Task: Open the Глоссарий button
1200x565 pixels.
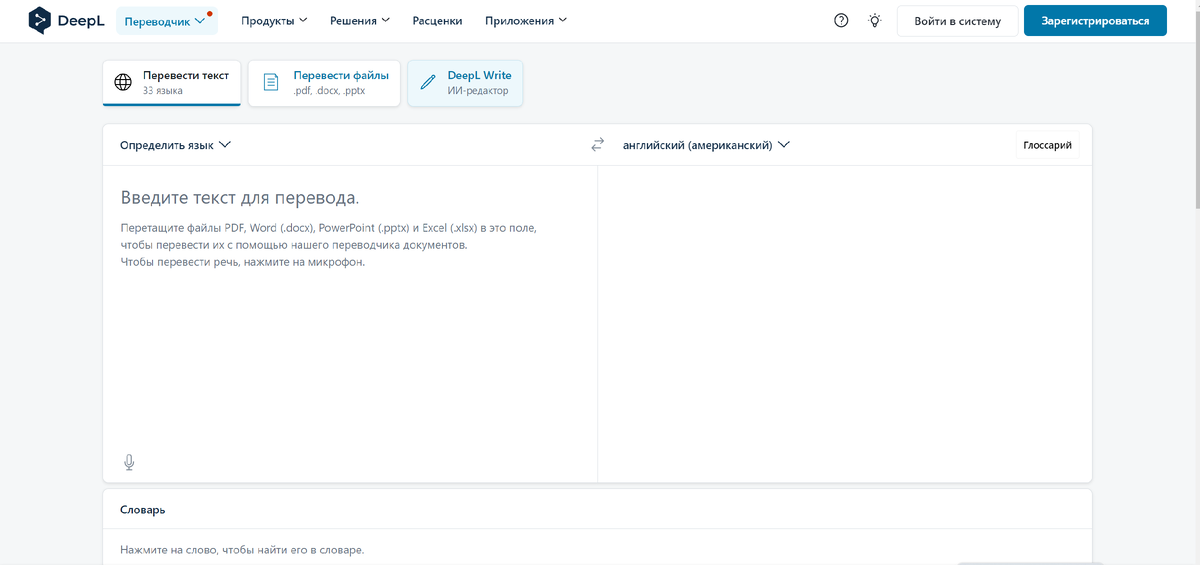Action: click(1047, 145)
